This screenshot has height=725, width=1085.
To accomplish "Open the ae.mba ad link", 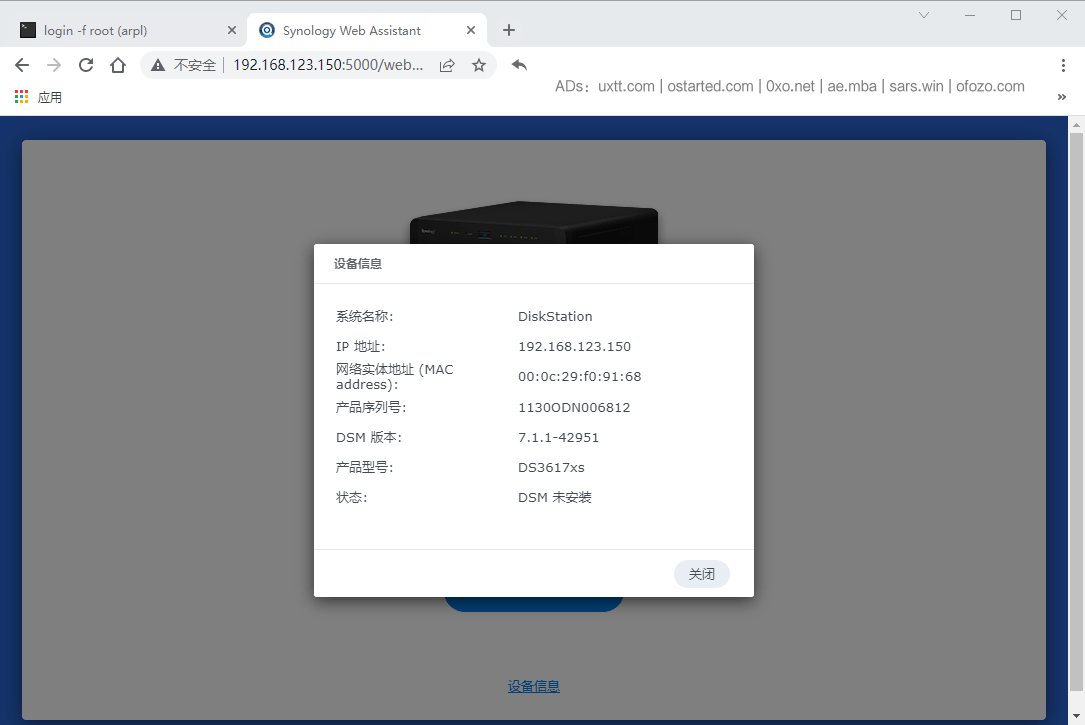I will point(852,86).
